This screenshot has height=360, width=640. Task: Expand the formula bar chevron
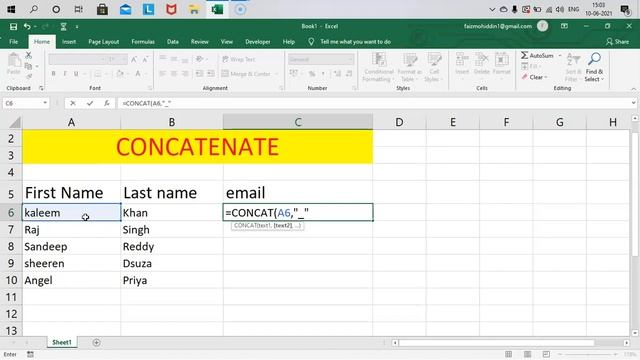point(633,103)
